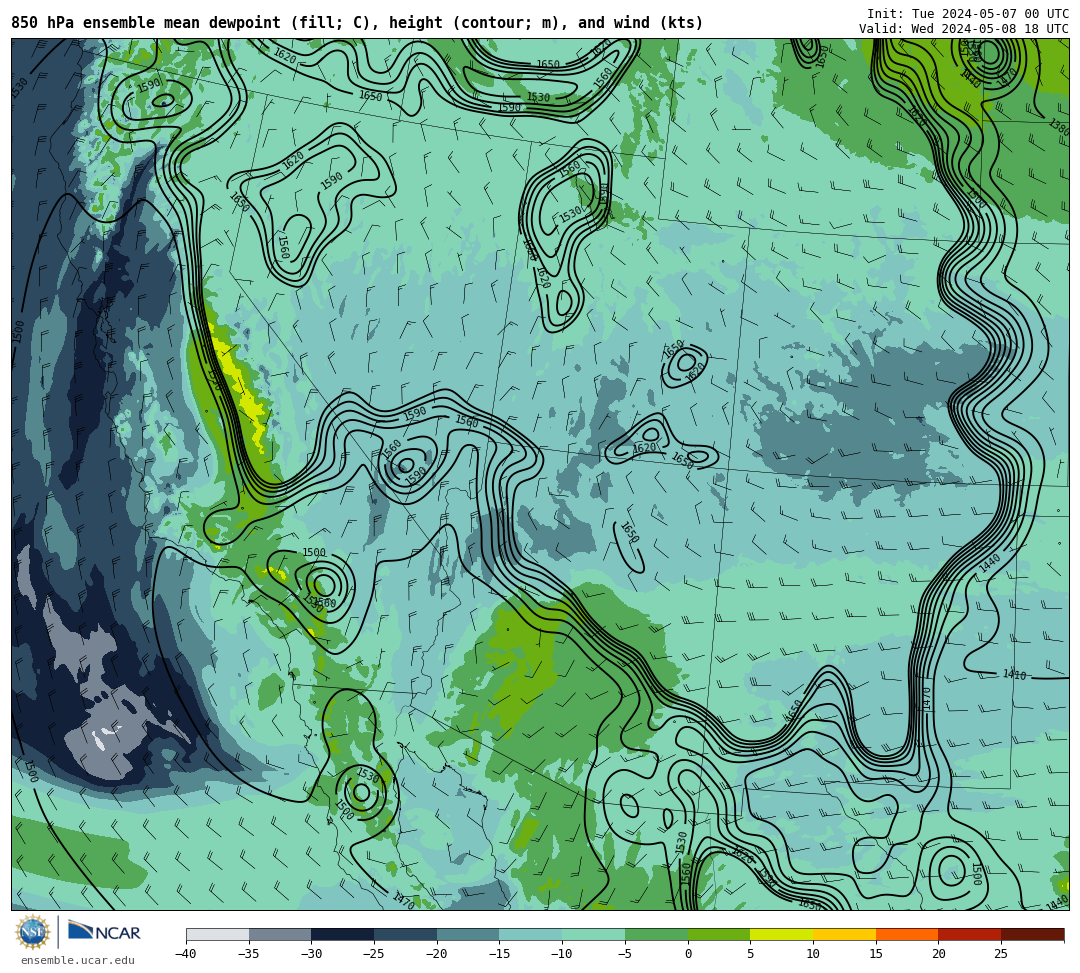Click the darkest swatch above 25
This screenshot has height=973, width=1080.
(x=1032, y=934)
